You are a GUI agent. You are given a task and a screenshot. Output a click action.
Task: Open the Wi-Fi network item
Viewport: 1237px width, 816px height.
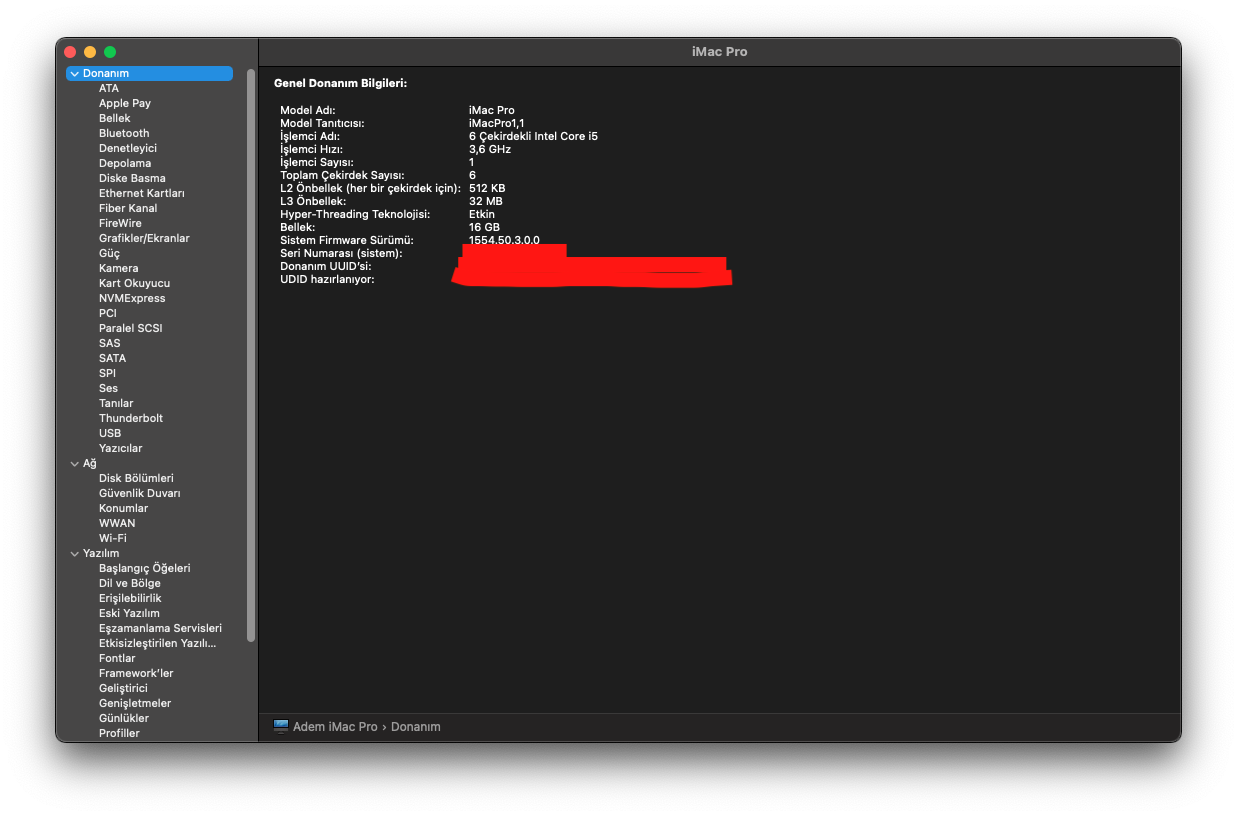click(x=113, y=538)
